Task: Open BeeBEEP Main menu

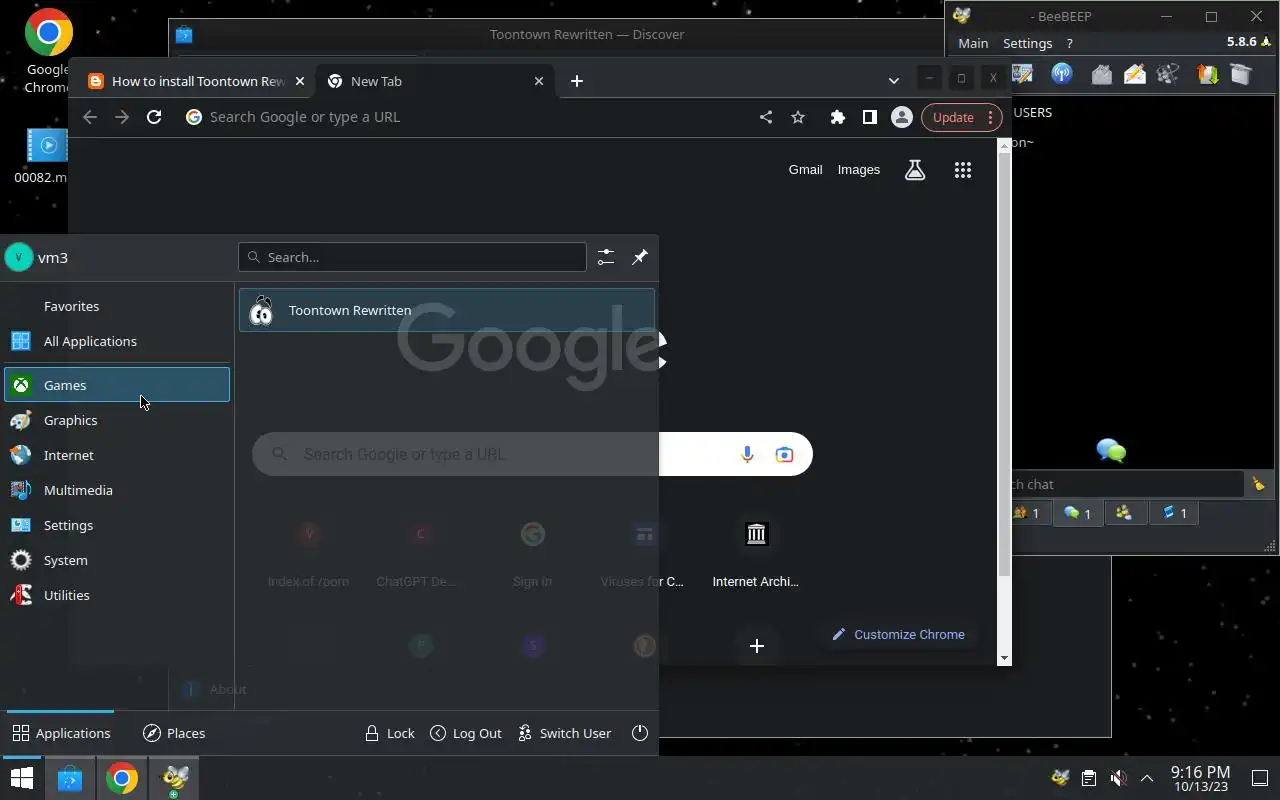Action: 973,43
